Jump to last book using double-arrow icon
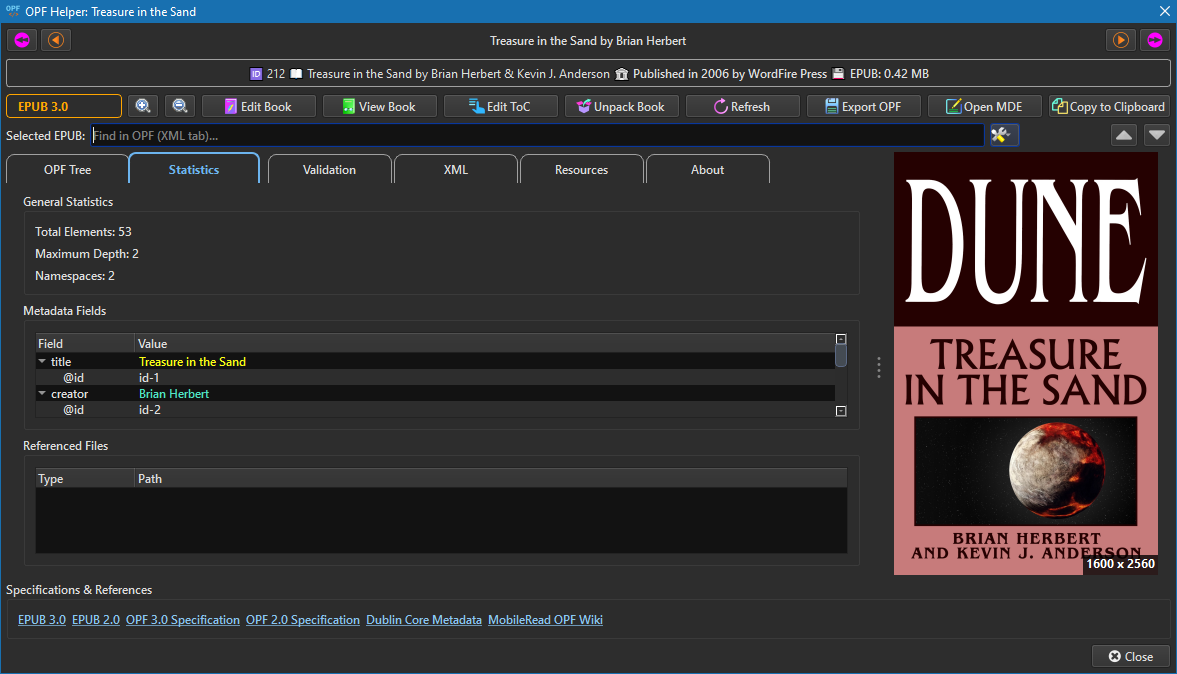 1155,40
